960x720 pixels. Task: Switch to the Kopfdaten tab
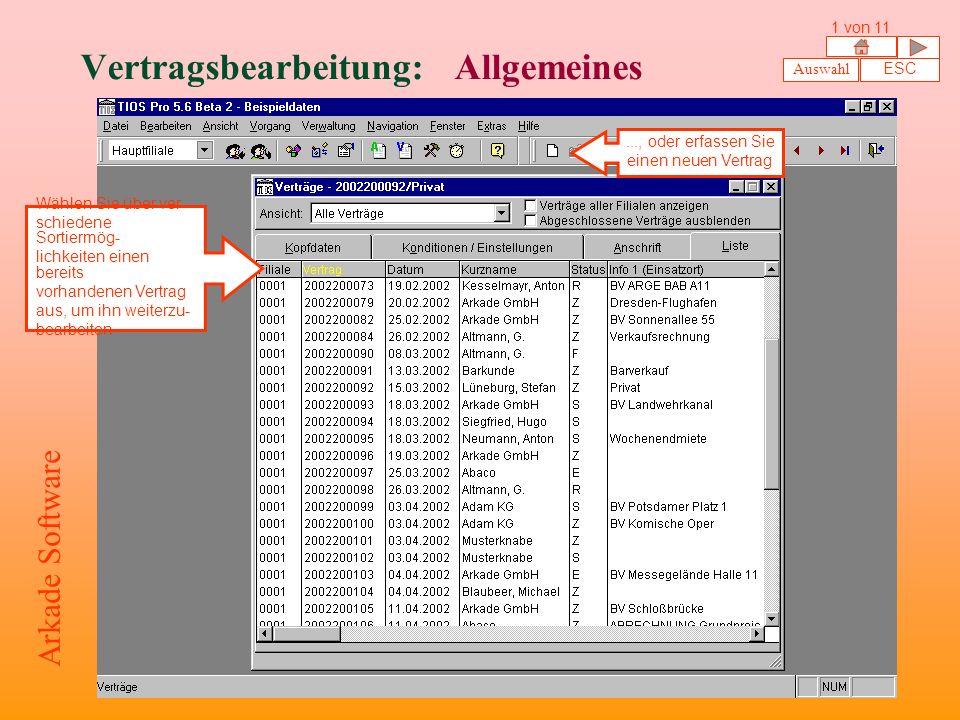pos(313,247)
